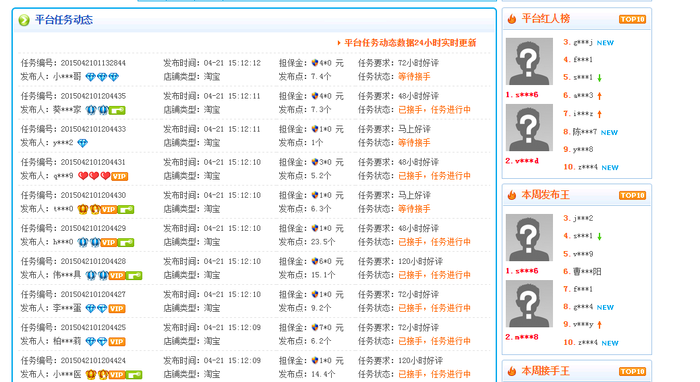This screenshot has height=382, width=700.
Task: Click the red hearts next to publisher q***9
Action: pos(94,176)
